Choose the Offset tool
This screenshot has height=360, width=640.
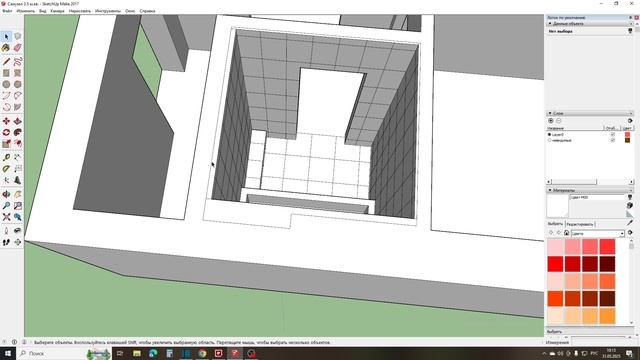pos(18,144)
